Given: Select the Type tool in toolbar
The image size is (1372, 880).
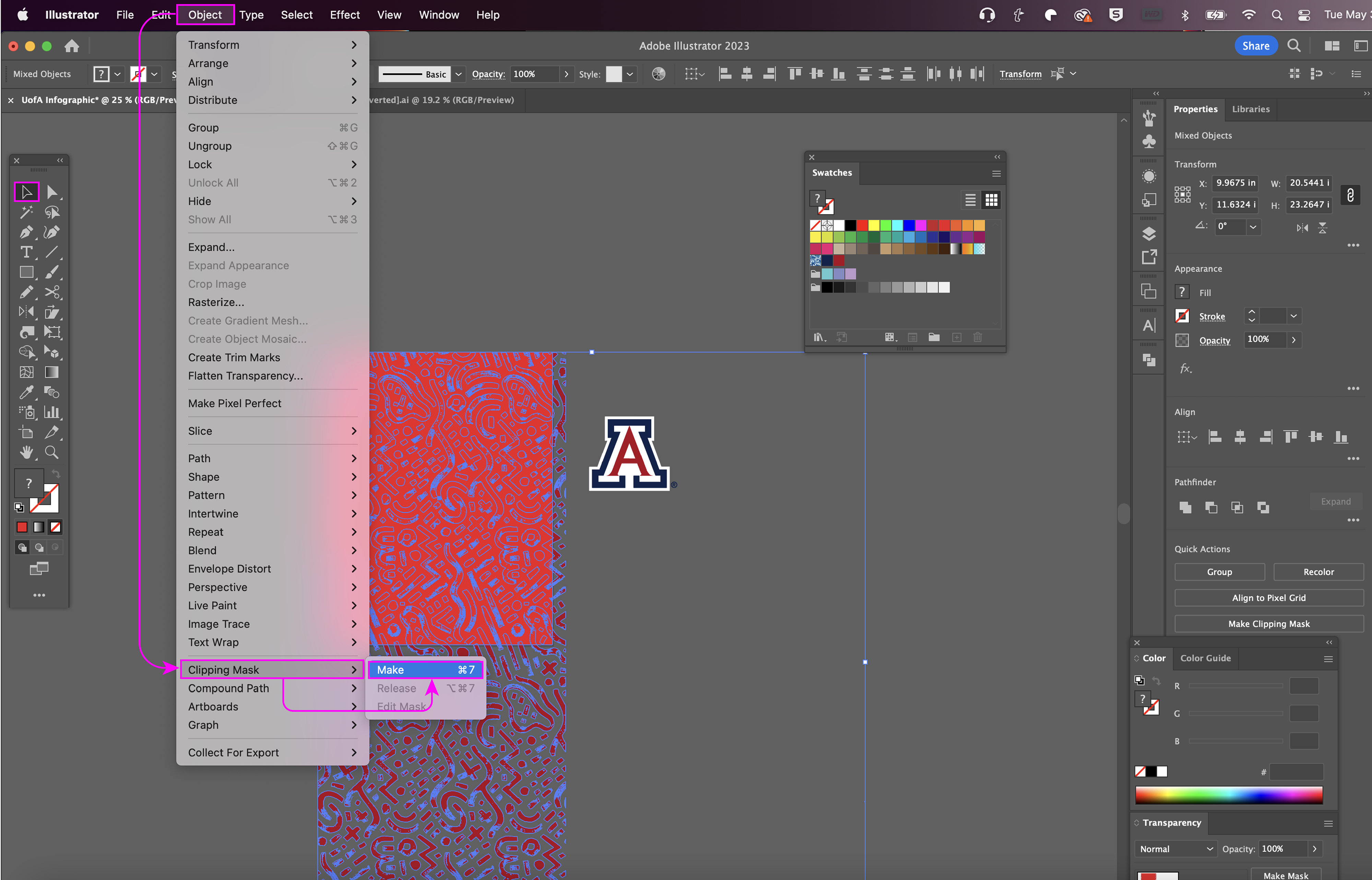Looking at the screenshot, I should (26, 252).
